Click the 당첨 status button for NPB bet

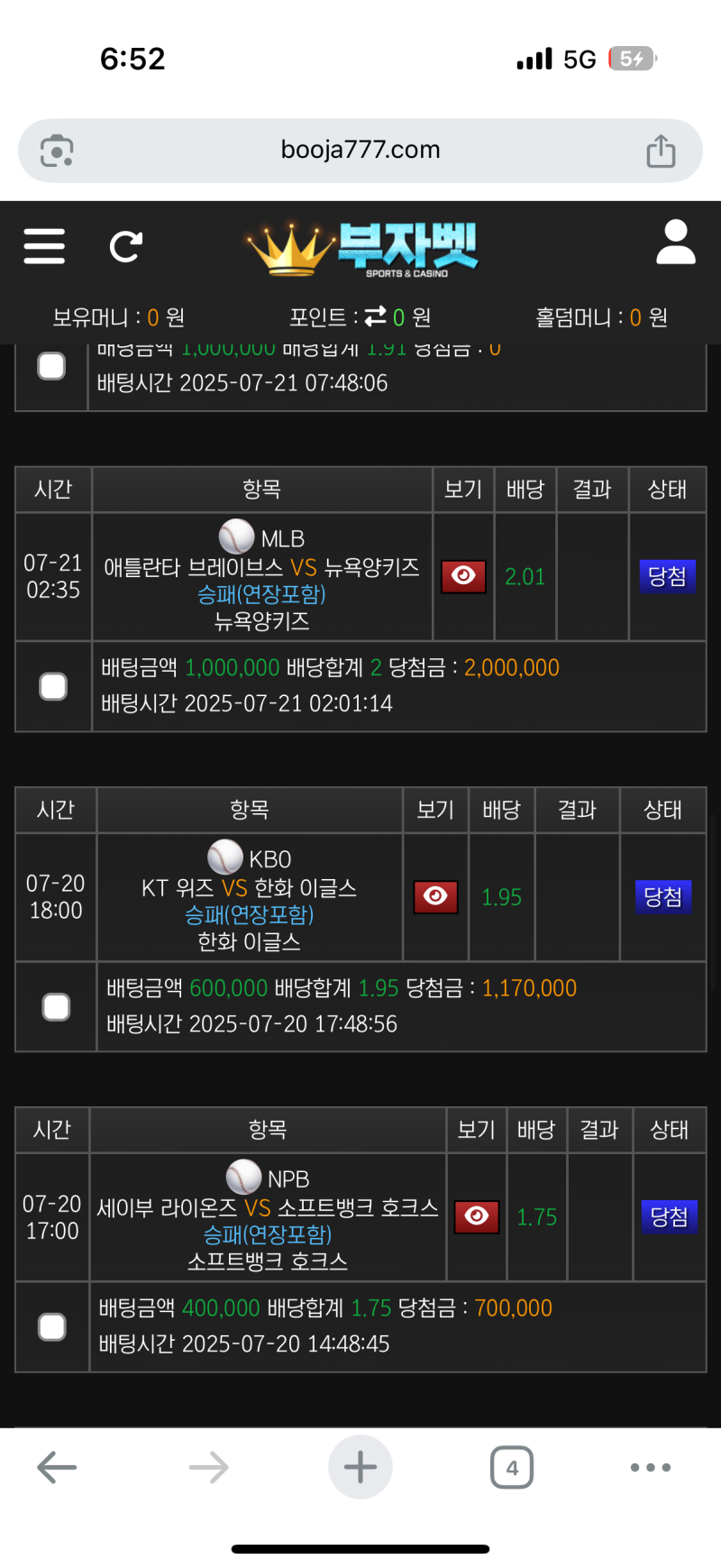tap(669, 1216)
